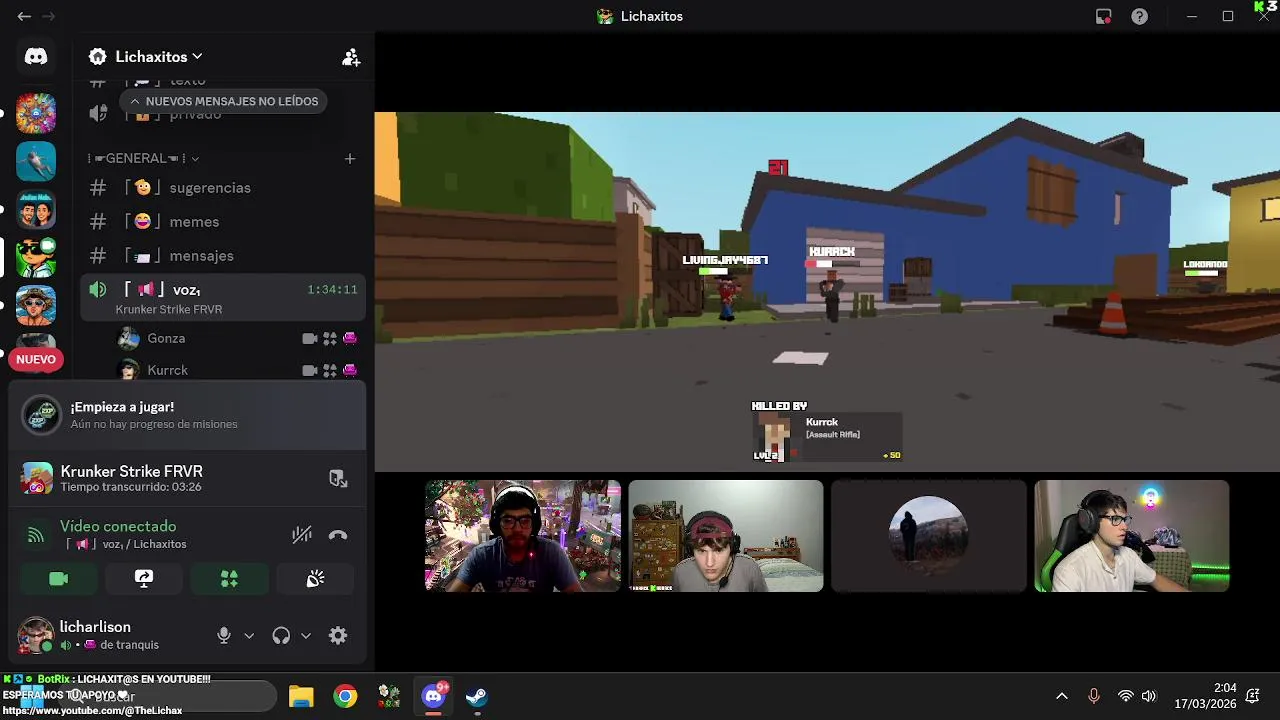This screenshot has width=1280, height=720.
Task: Open the ¡Empieza a jugar! quest banner
Action: [187, 415]
